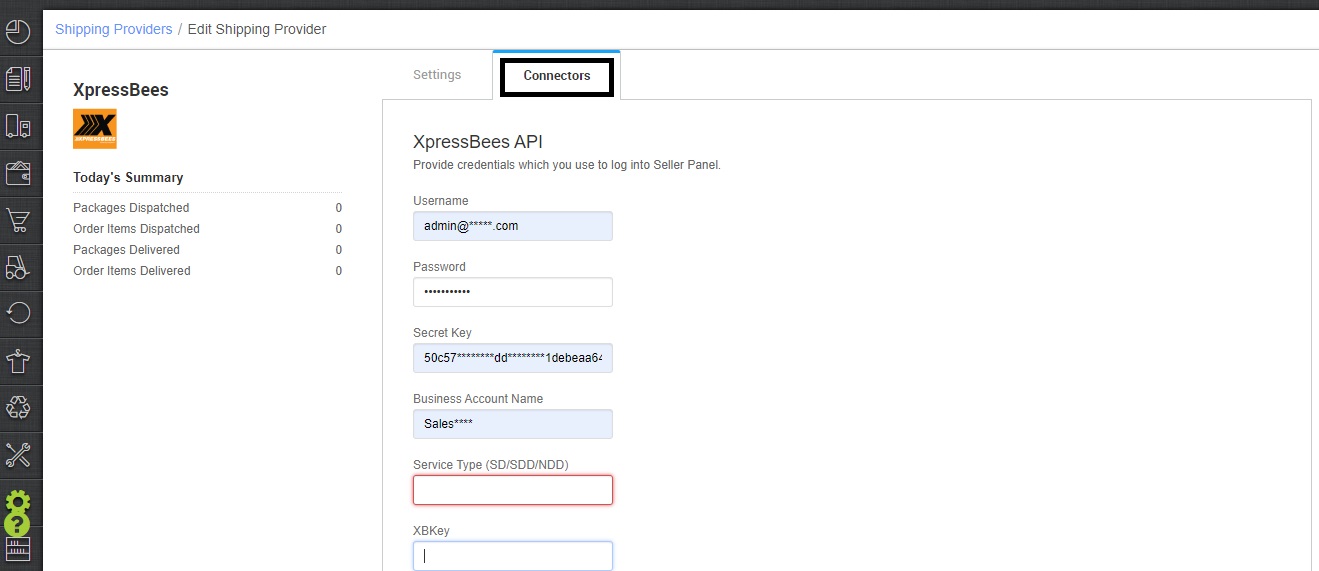Click 'Order Items Dispatched' summary row
Screen dimensions: 1319x571
pos(208,229)
